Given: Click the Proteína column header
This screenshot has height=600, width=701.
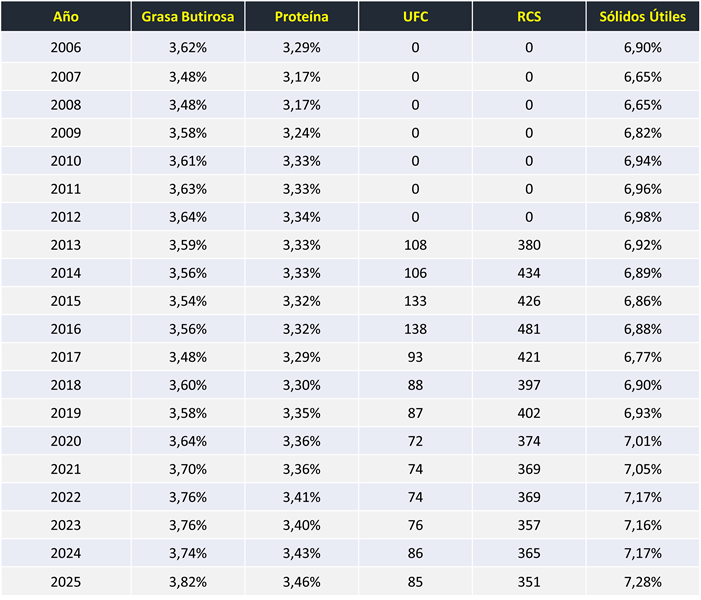Looking at the screenshot, I should [x=301, y=17].
